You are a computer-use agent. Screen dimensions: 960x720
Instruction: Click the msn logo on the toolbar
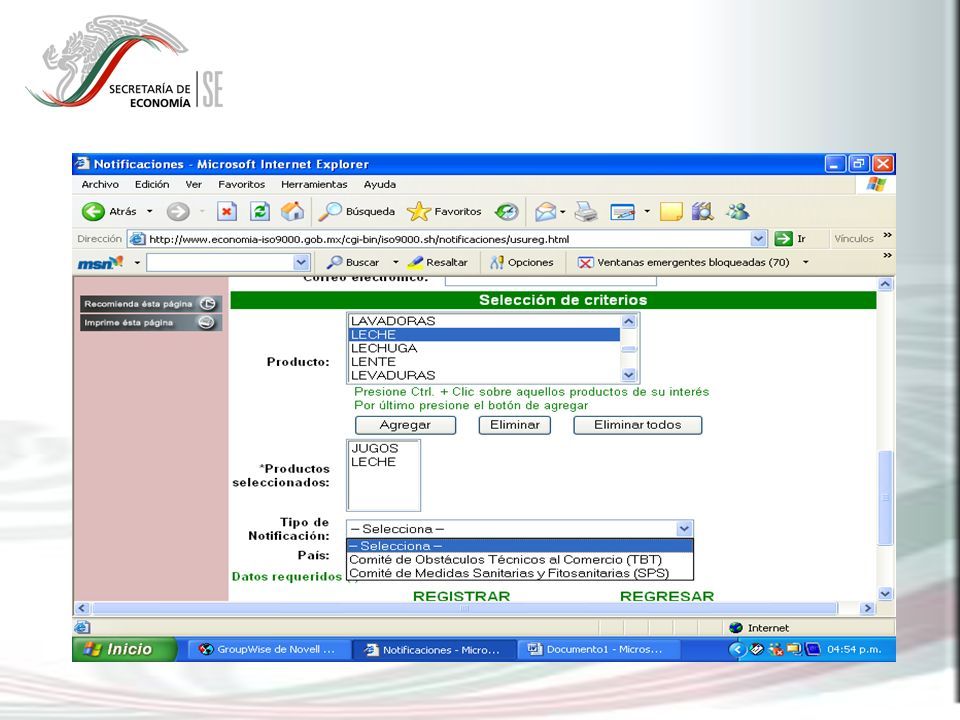point(100,263)
